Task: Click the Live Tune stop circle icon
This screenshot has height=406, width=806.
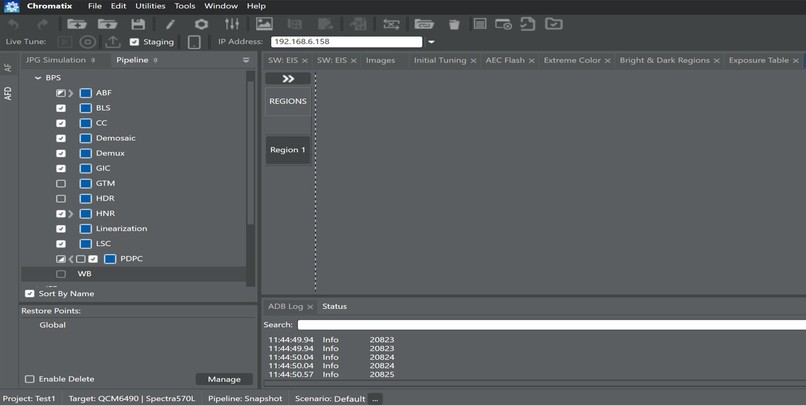Action: pyautogui.click(x=88, y=42)
